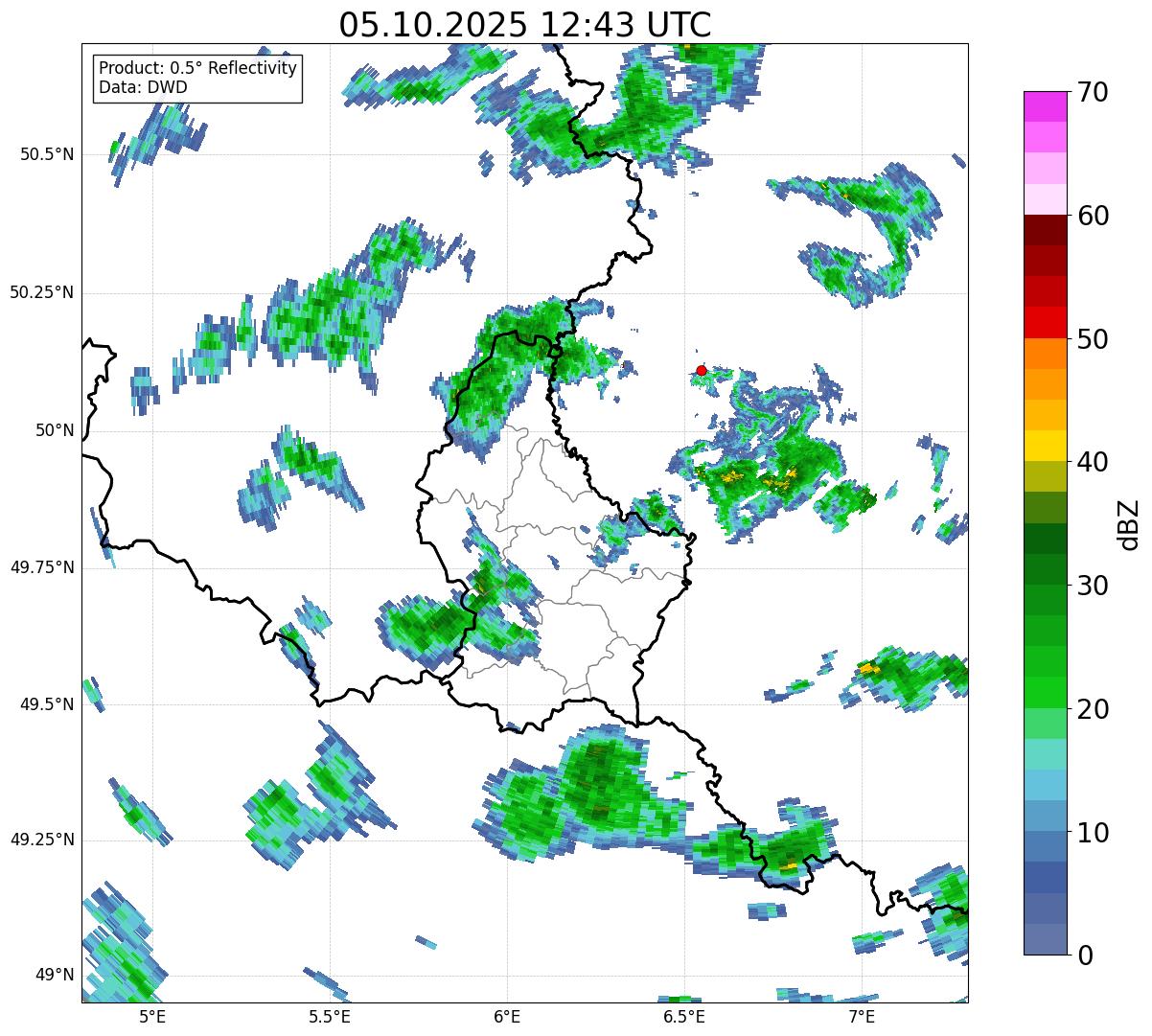Screen dimensions: 1152x1036
Task: Click the 40 colorbar tick label
Action: (1092, 462)
